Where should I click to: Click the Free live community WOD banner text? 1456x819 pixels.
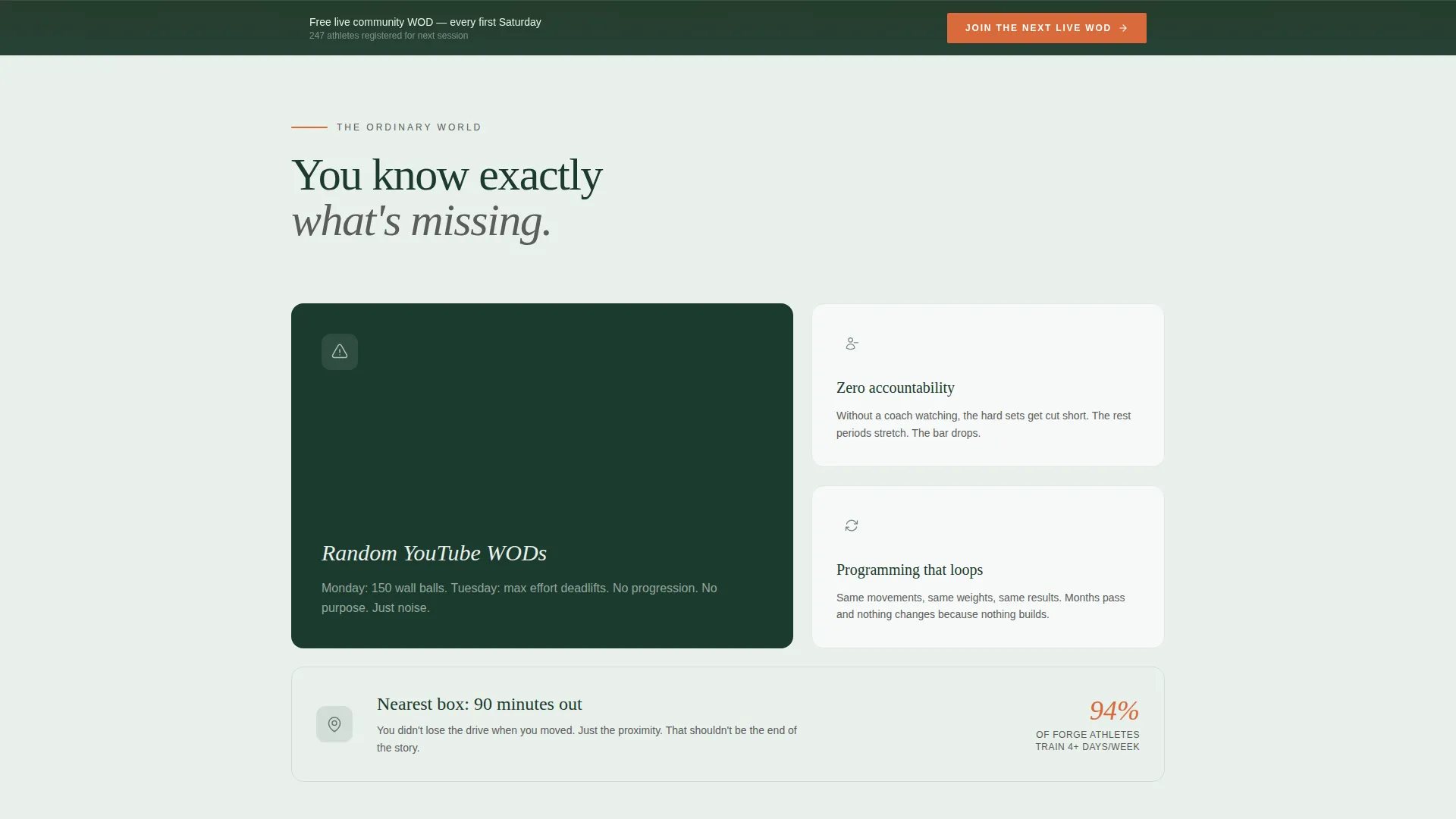(x=425, y=22)
